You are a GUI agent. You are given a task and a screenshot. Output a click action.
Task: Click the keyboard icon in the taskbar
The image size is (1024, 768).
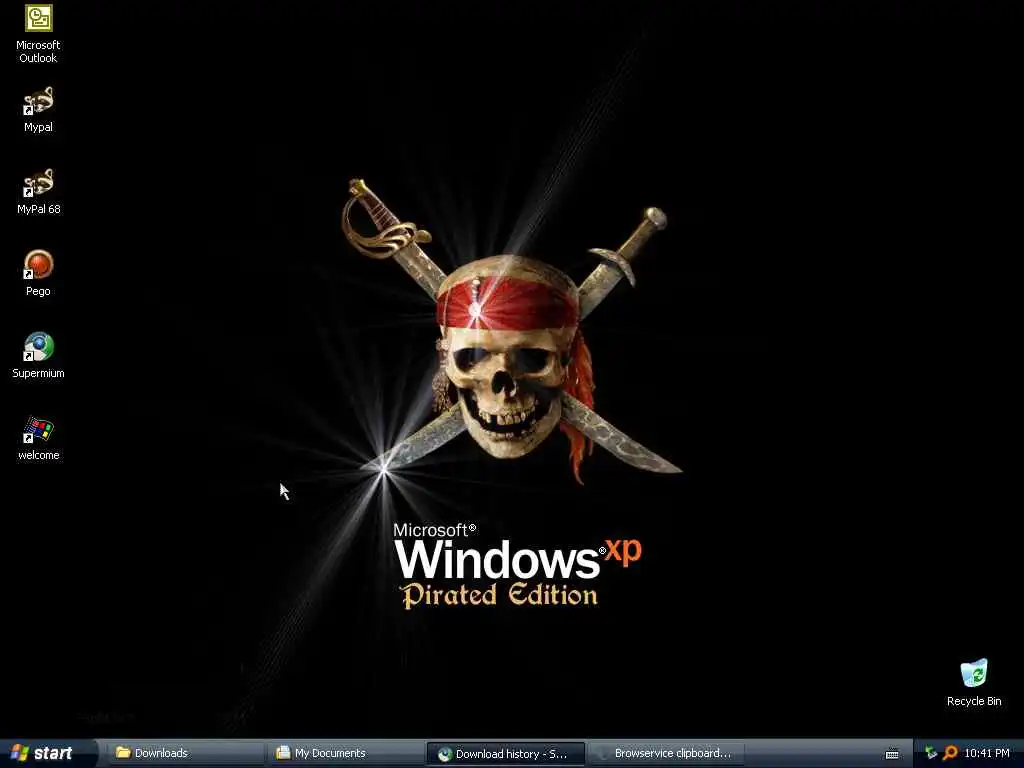892,754
